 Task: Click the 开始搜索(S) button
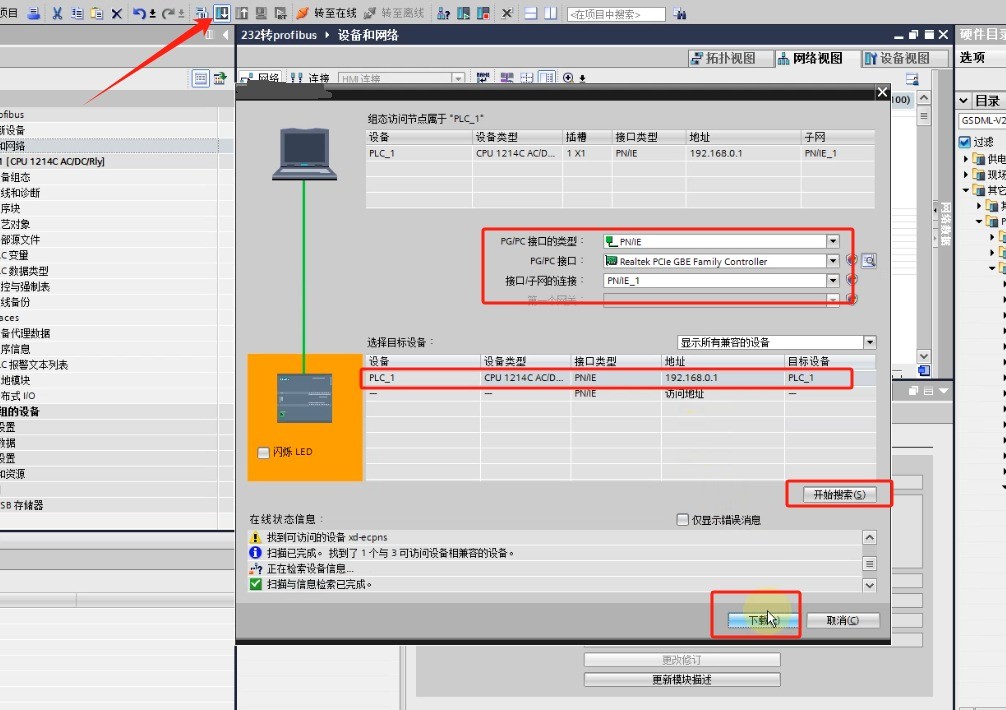839,494
